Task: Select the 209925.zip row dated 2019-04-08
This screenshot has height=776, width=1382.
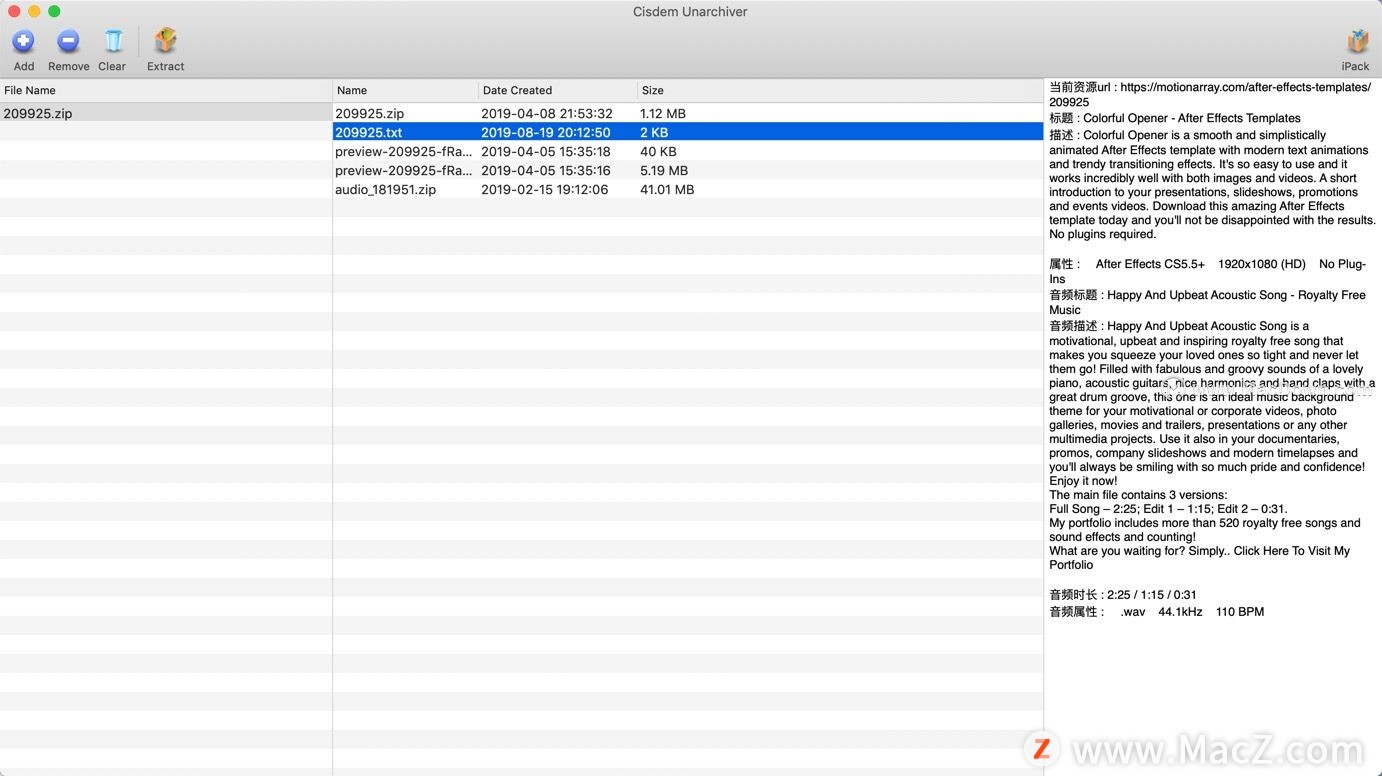Action: coord(688,113)
